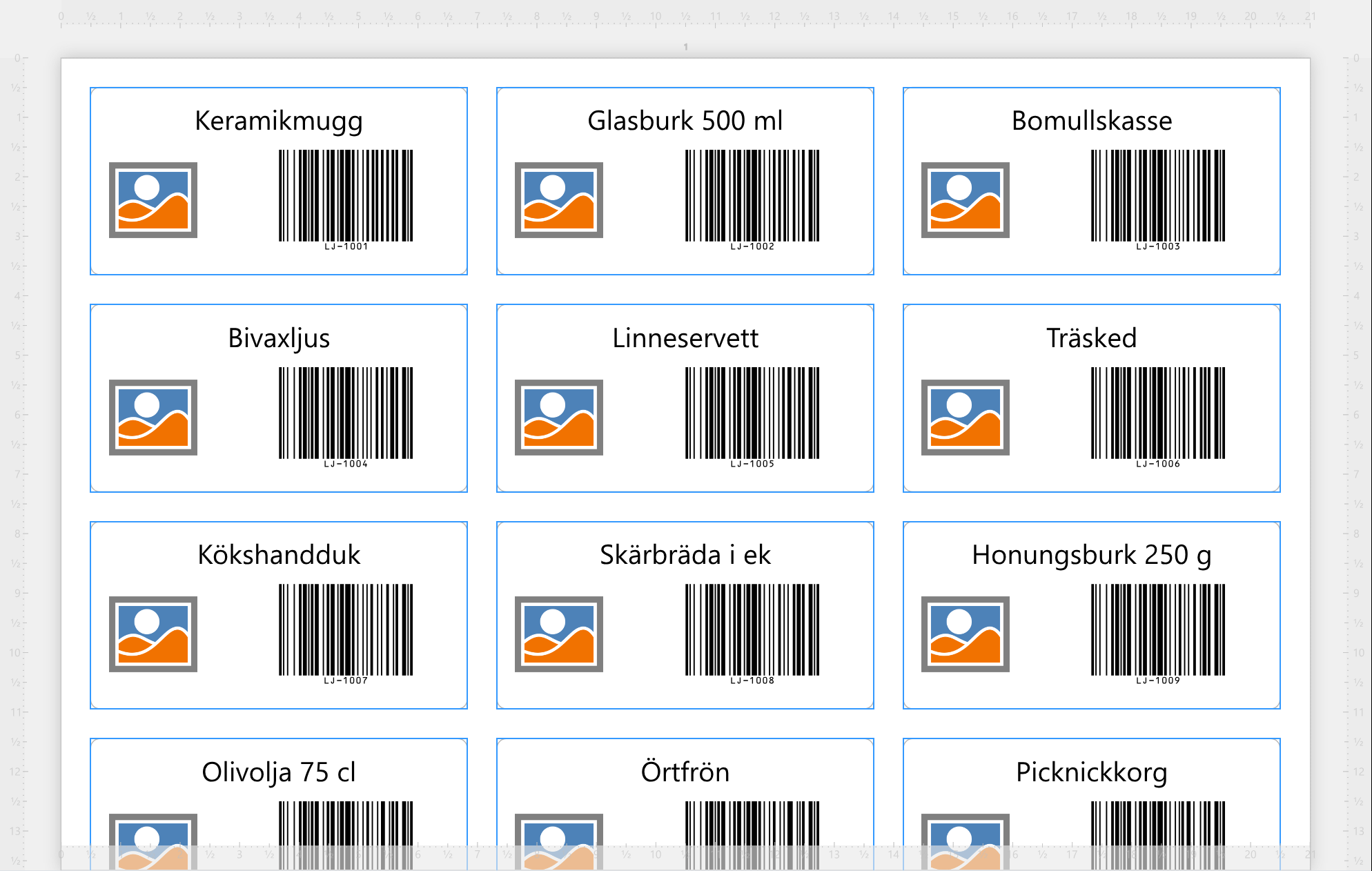This screenshot has height=871, width=1372.
Task: Click the Skärbräda i ek image placeholder
Action: point(559,634)
